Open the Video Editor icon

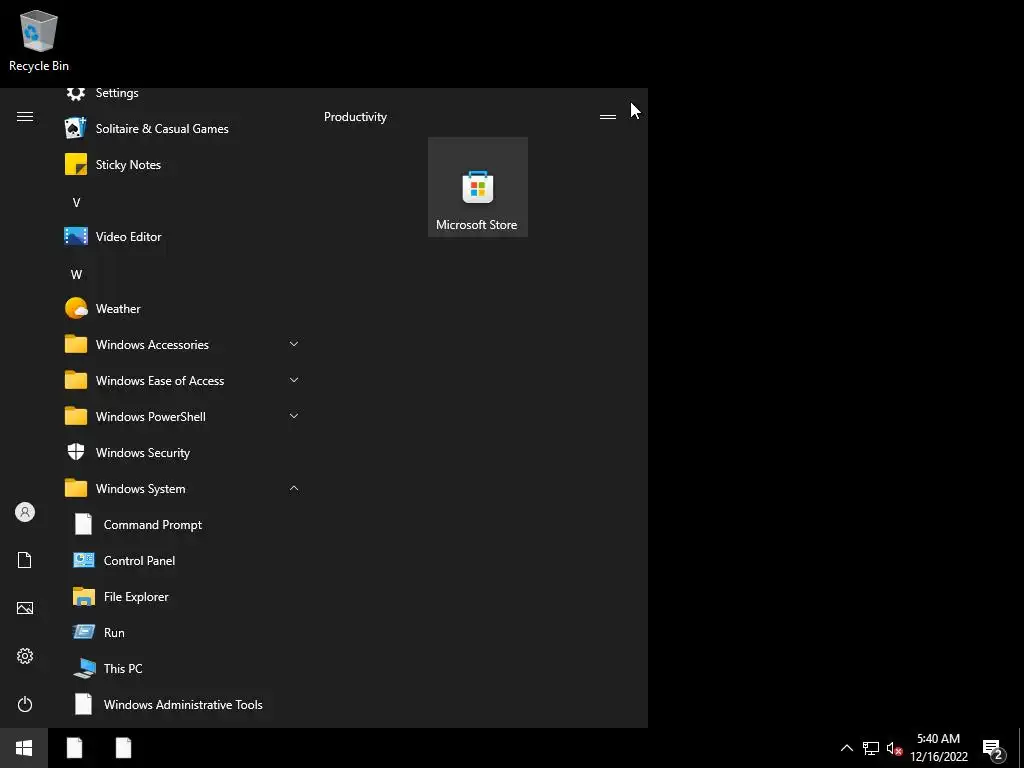(76, 236)
